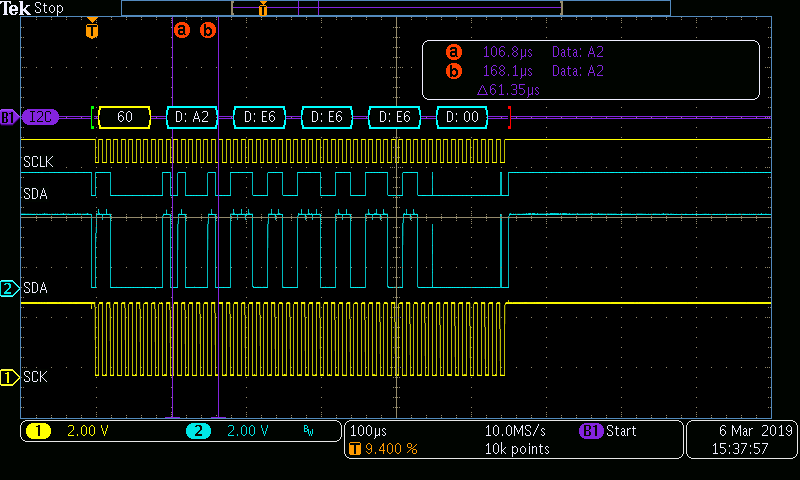Click the green I2C start bracket
This screenshot has width=800, height=480.
93,117
